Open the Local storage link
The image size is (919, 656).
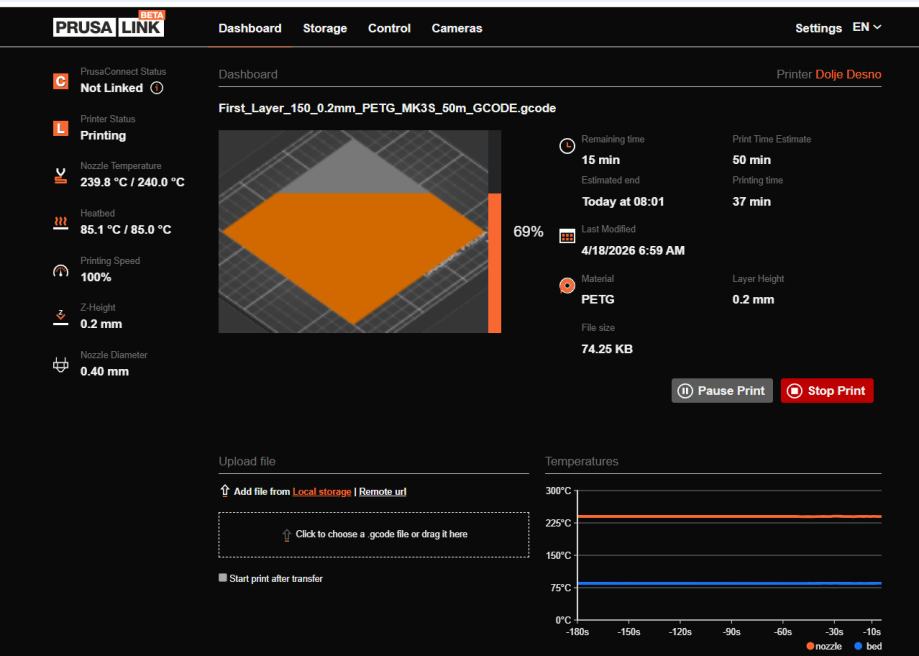[322, 491]
